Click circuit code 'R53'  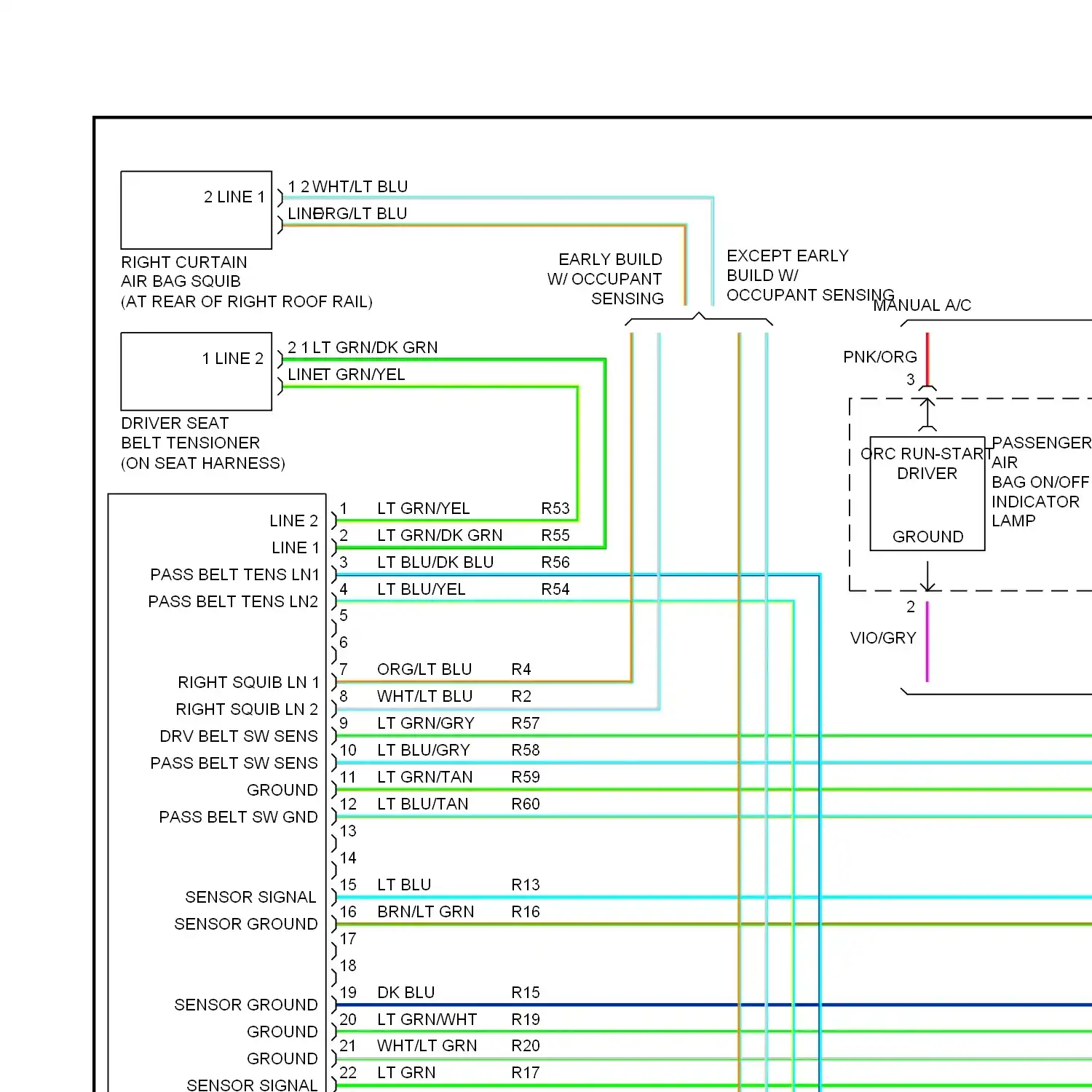[555, 508]
